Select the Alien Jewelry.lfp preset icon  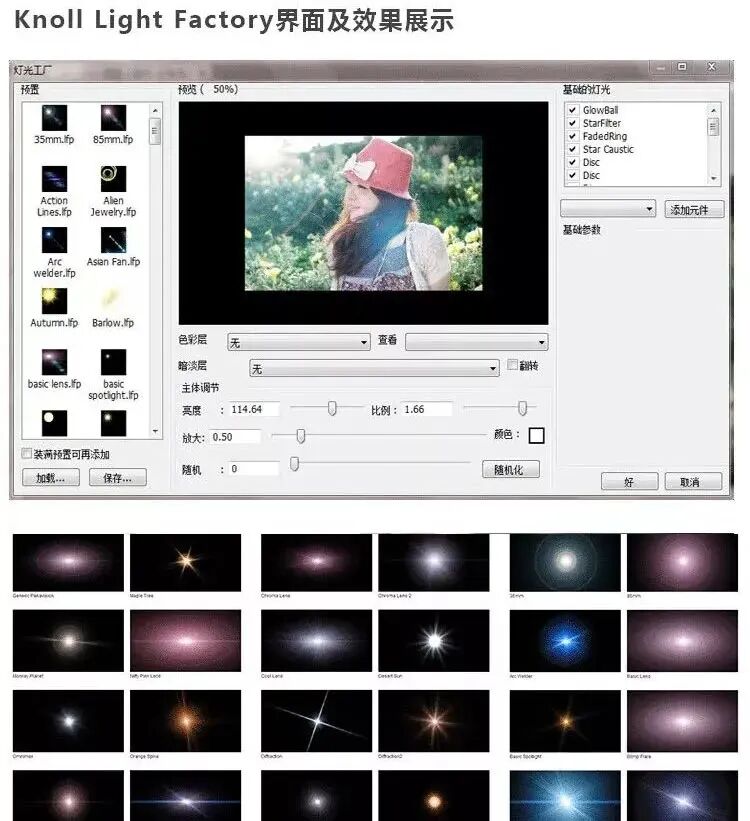(113, 179)
